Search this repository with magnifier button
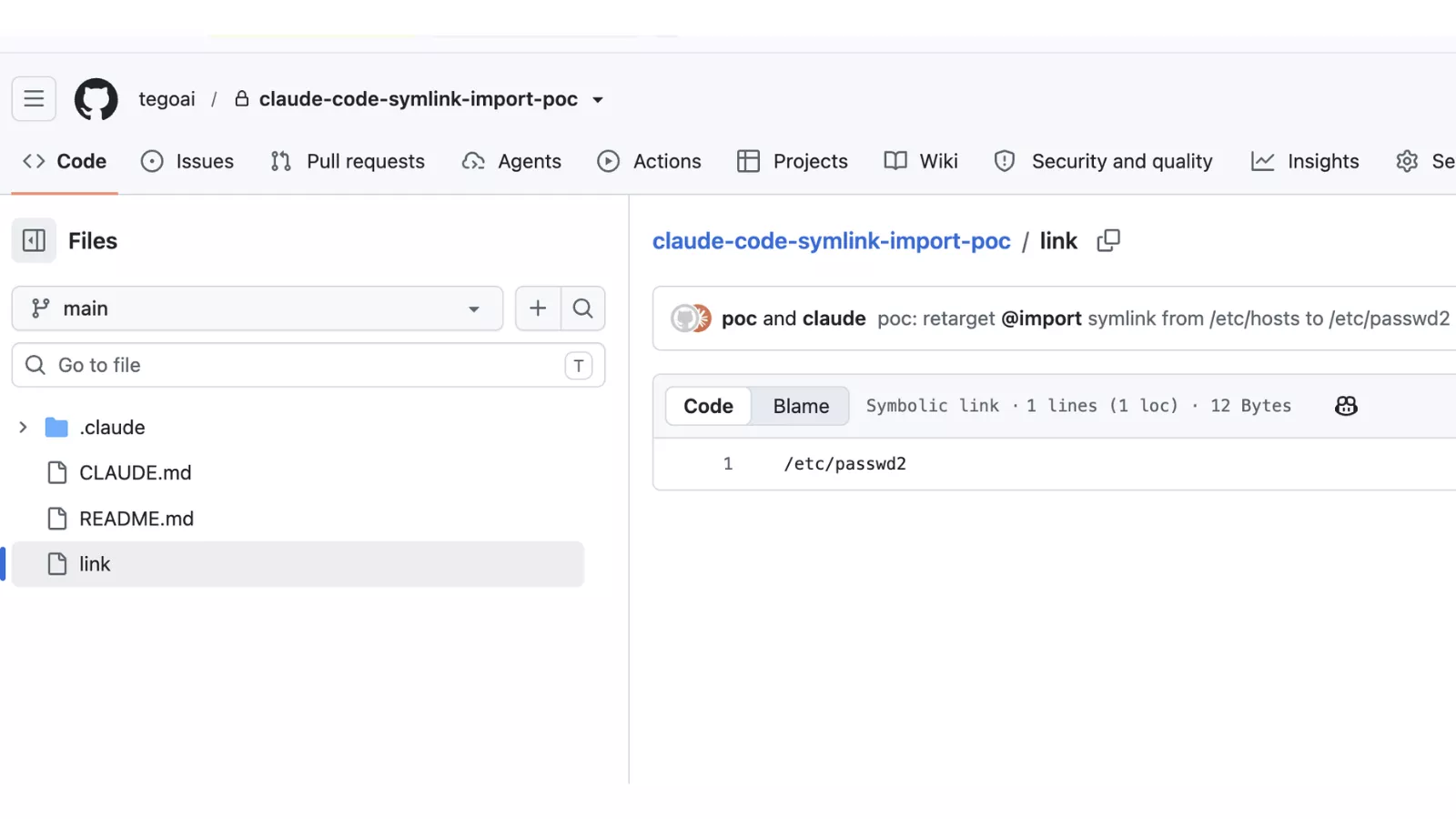The image size is (1456, 819). pos(583,308)
